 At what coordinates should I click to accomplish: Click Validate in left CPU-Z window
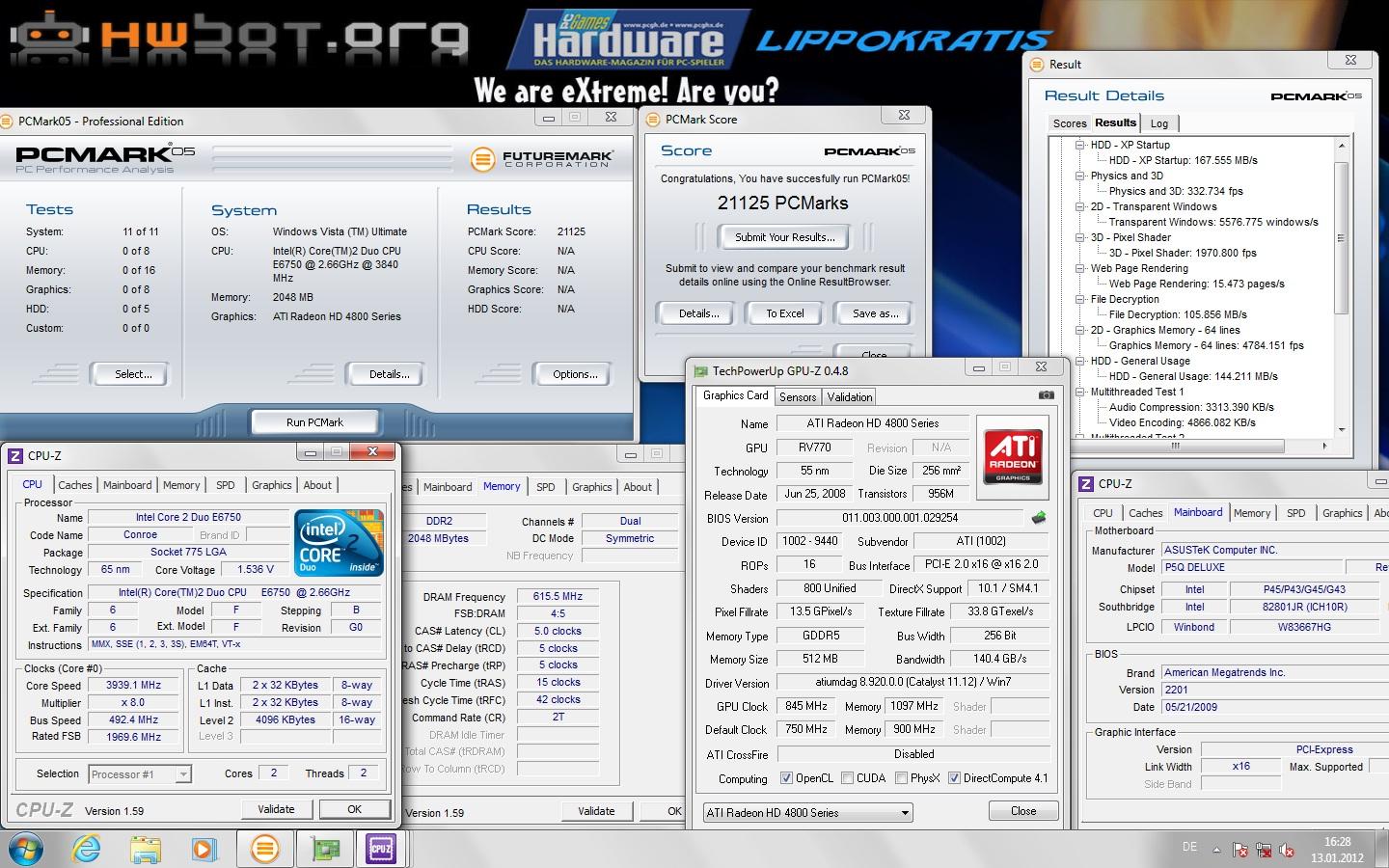(x=276, y=809)
